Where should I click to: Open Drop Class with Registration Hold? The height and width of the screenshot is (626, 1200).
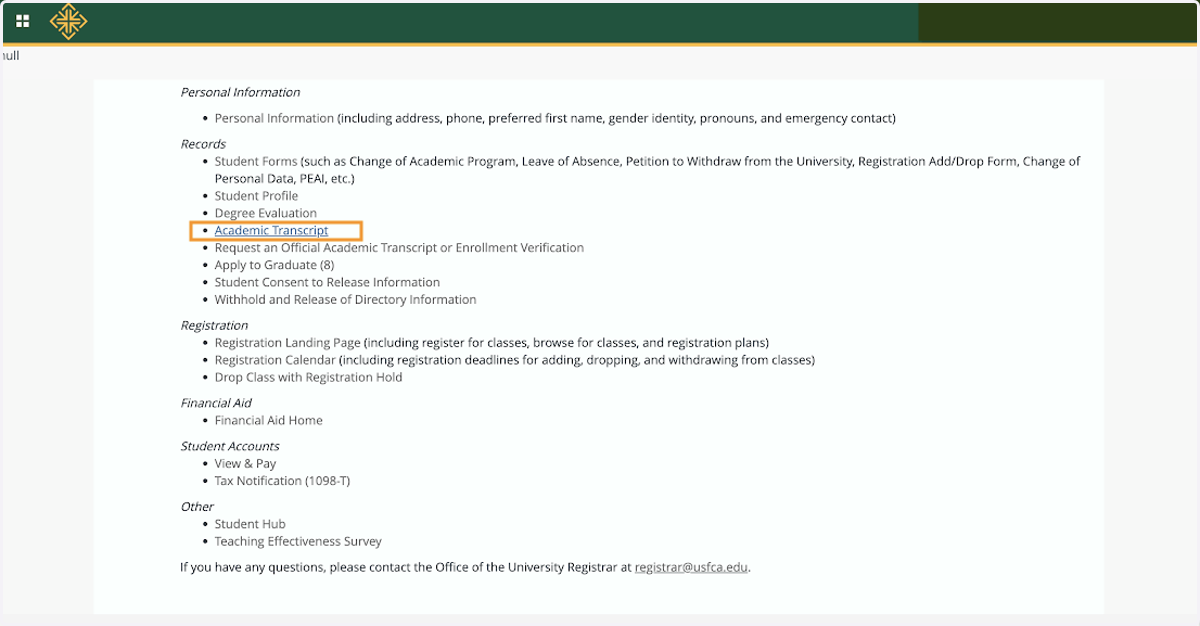[x=308, y=378]
